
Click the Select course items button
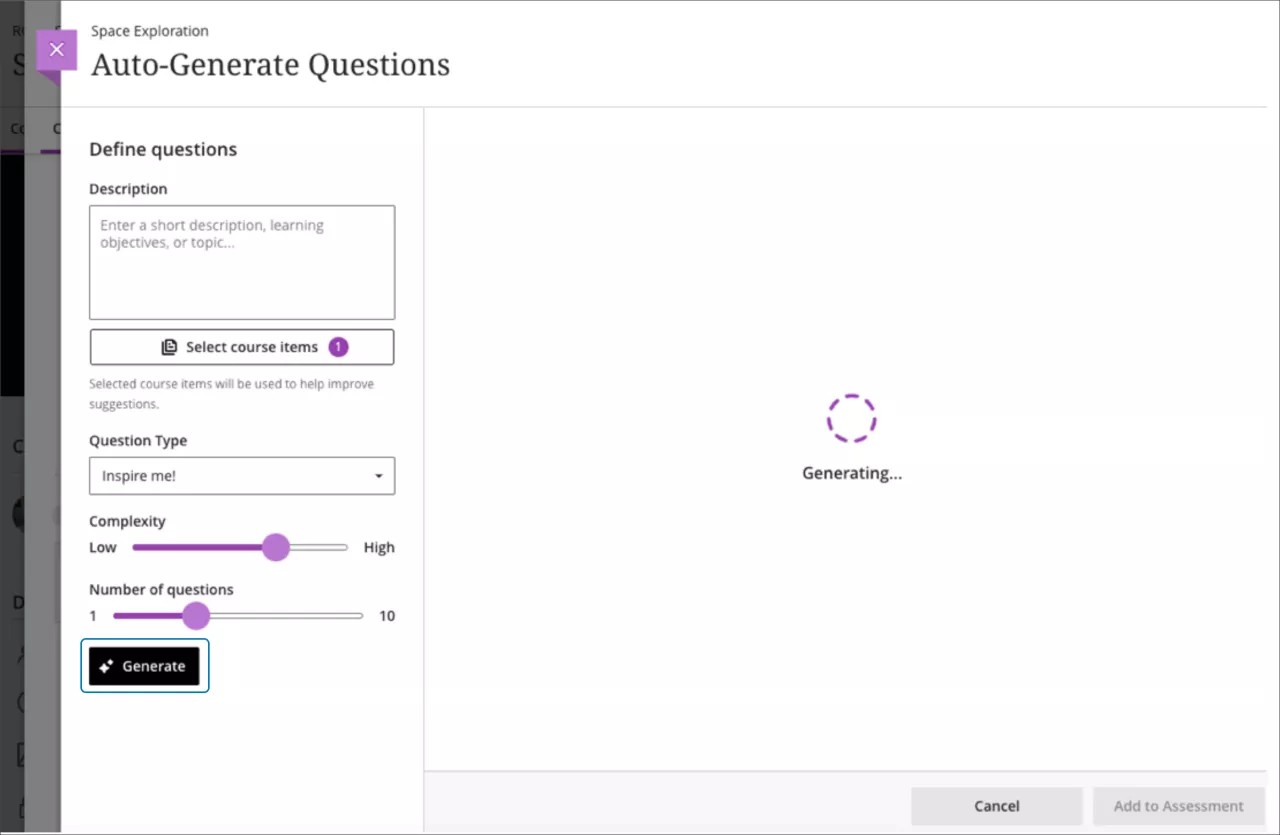pos(241,346)
